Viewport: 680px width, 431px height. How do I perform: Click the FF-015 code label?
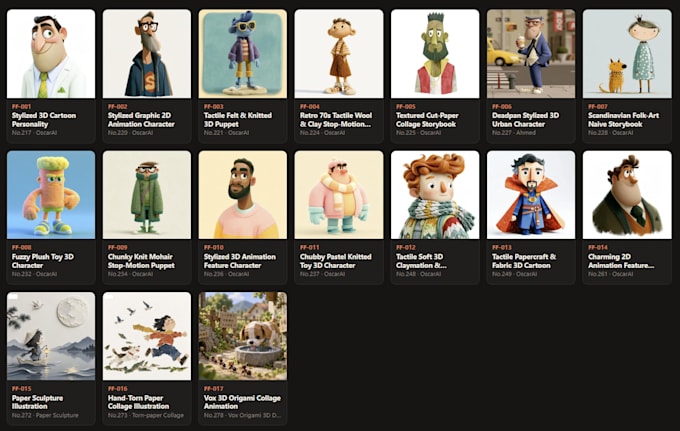pos(21,389)
